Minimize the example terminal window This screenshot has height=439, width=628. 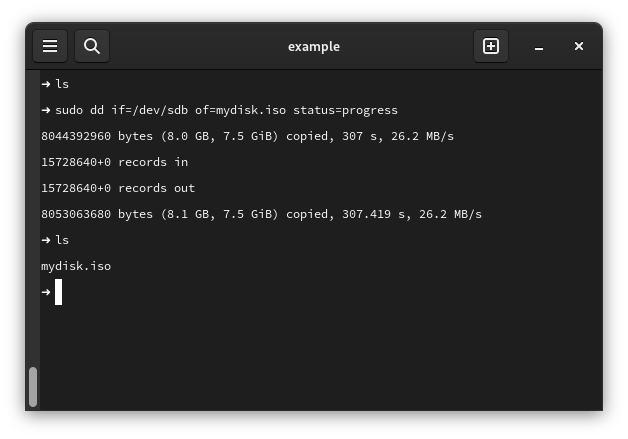(x=539, y=46)
